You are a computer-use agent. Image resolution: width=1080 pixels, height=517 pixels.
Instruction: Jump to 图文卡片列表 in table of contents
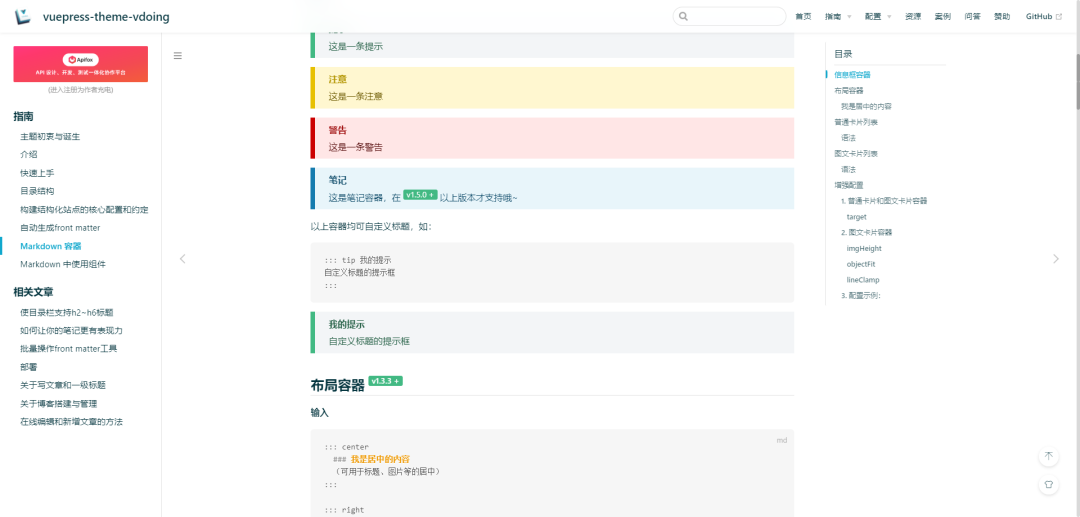point(855,154)
